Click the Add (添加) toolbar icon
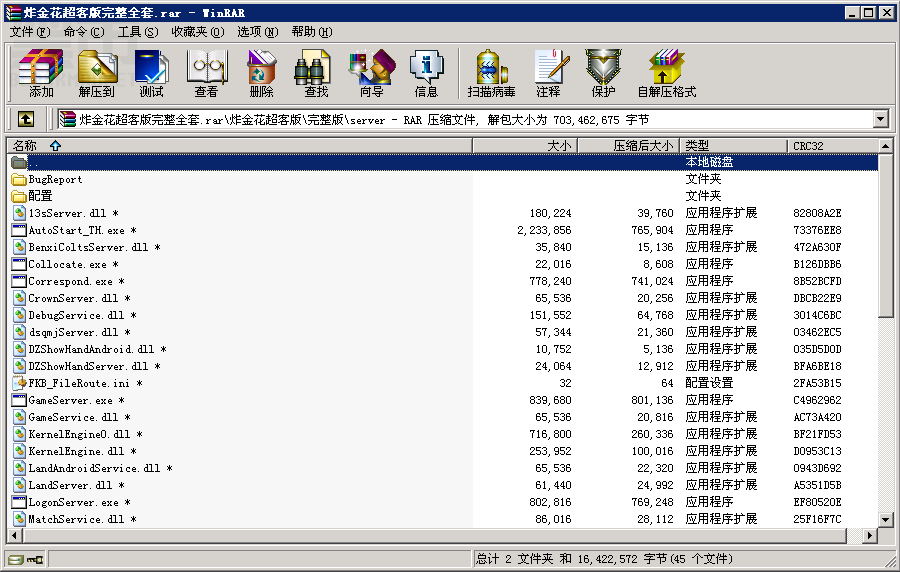The image size is (900, 572). [x=41, y=73]
